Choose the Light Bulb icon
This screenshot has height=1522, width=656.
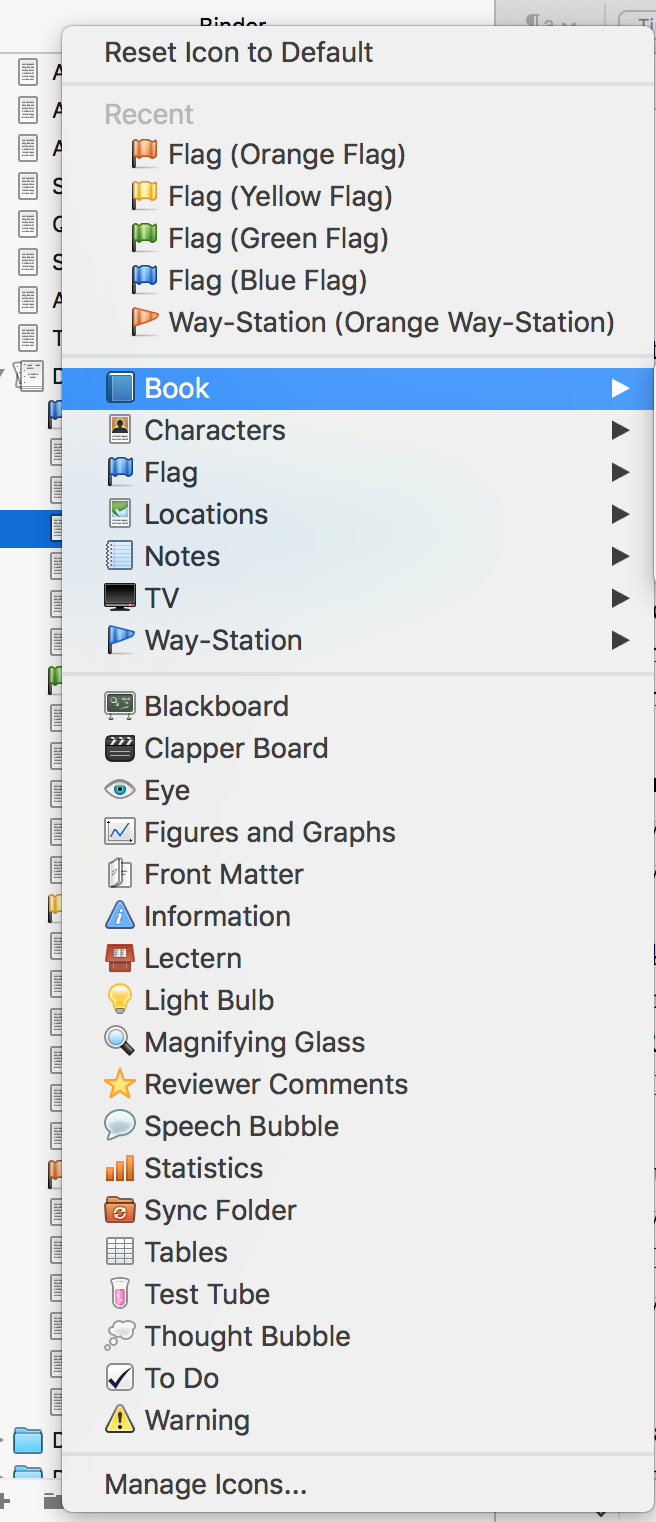(x=120, y=1000)
